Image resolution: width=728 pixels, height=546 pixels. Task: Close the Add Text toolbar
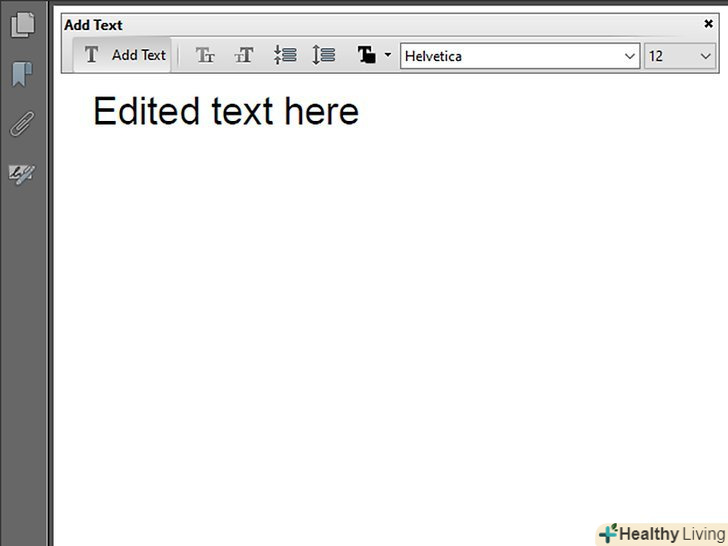(x=708, y=24)
